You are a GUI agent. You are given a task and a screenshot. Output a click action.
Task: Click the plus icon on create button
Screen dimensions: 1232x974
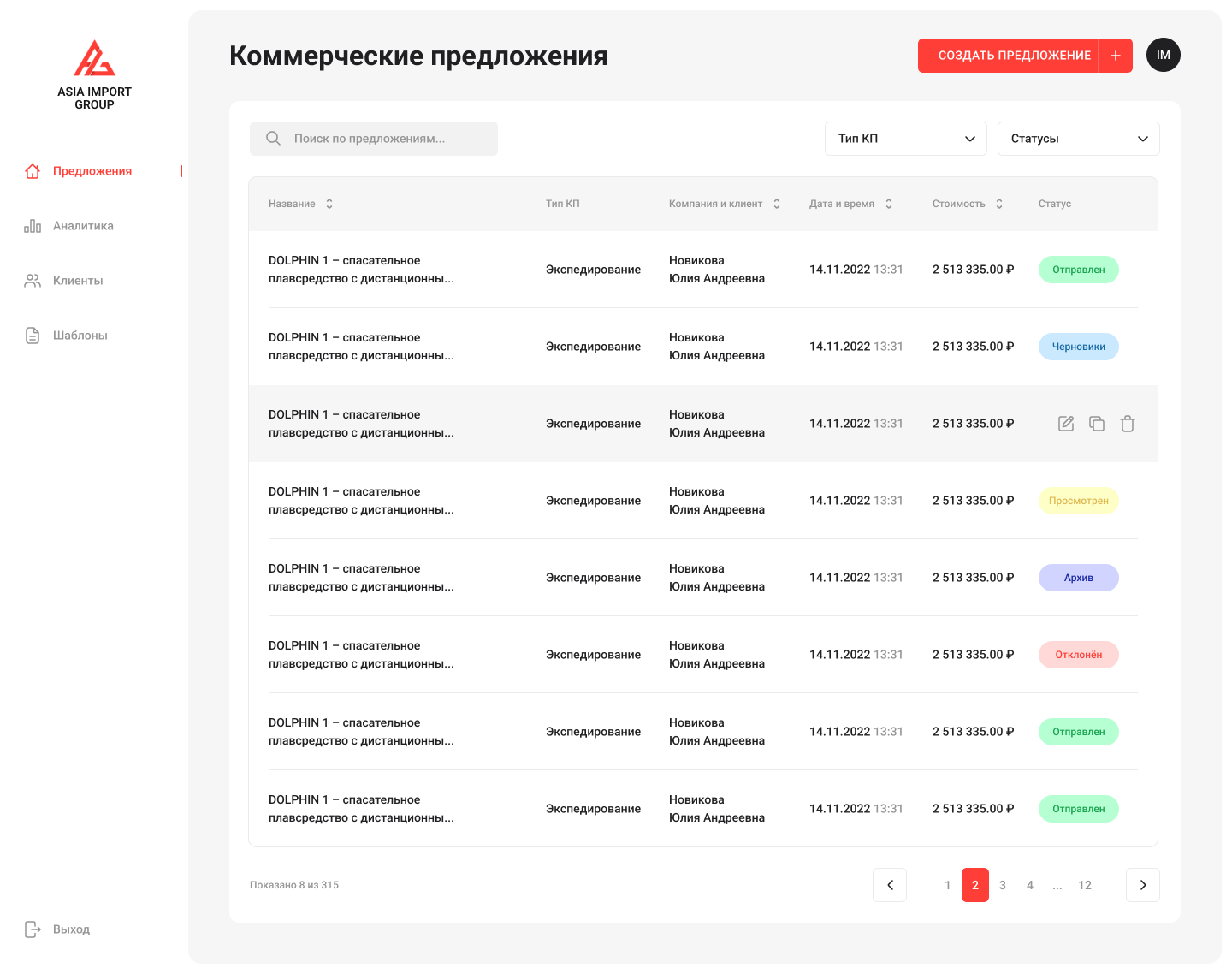[x=1116, y=56]
